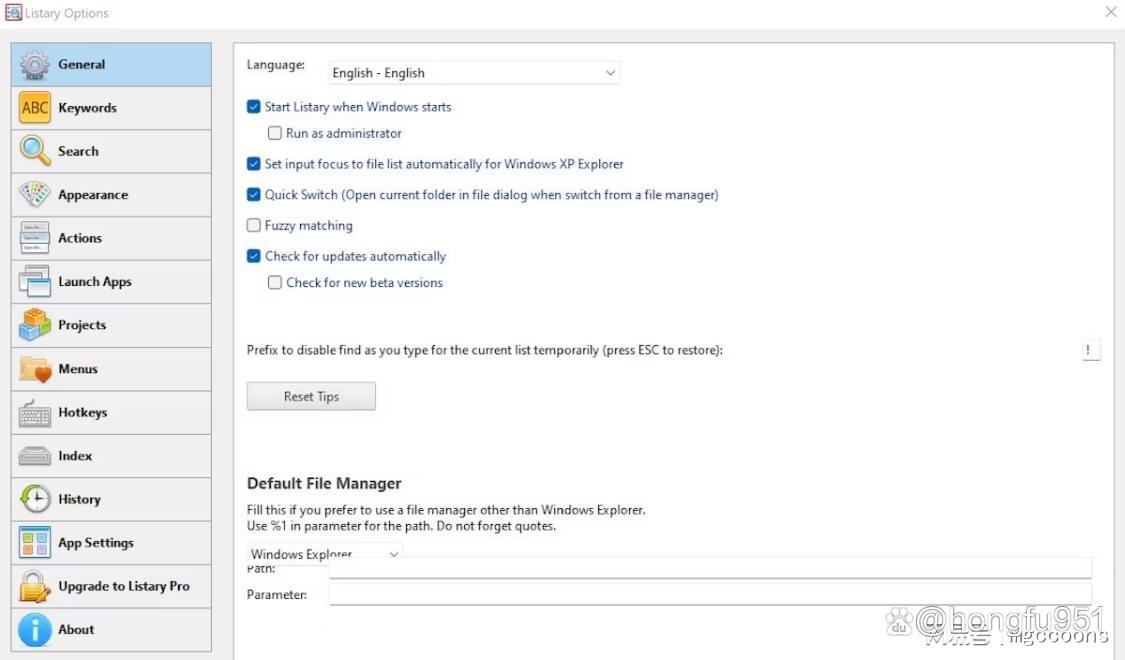Toggle Set input focus to file list checkbox
The image size is (1125, 660).
pyautogui.click(x=253, y=164)
